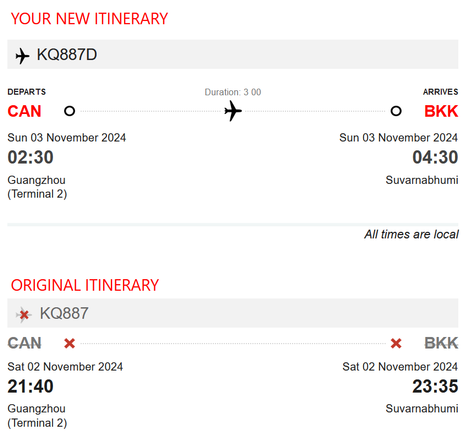Select the cancelled KQ887 flight number
The width and height of the screenshot is (469, 435).
pos(64,313)
